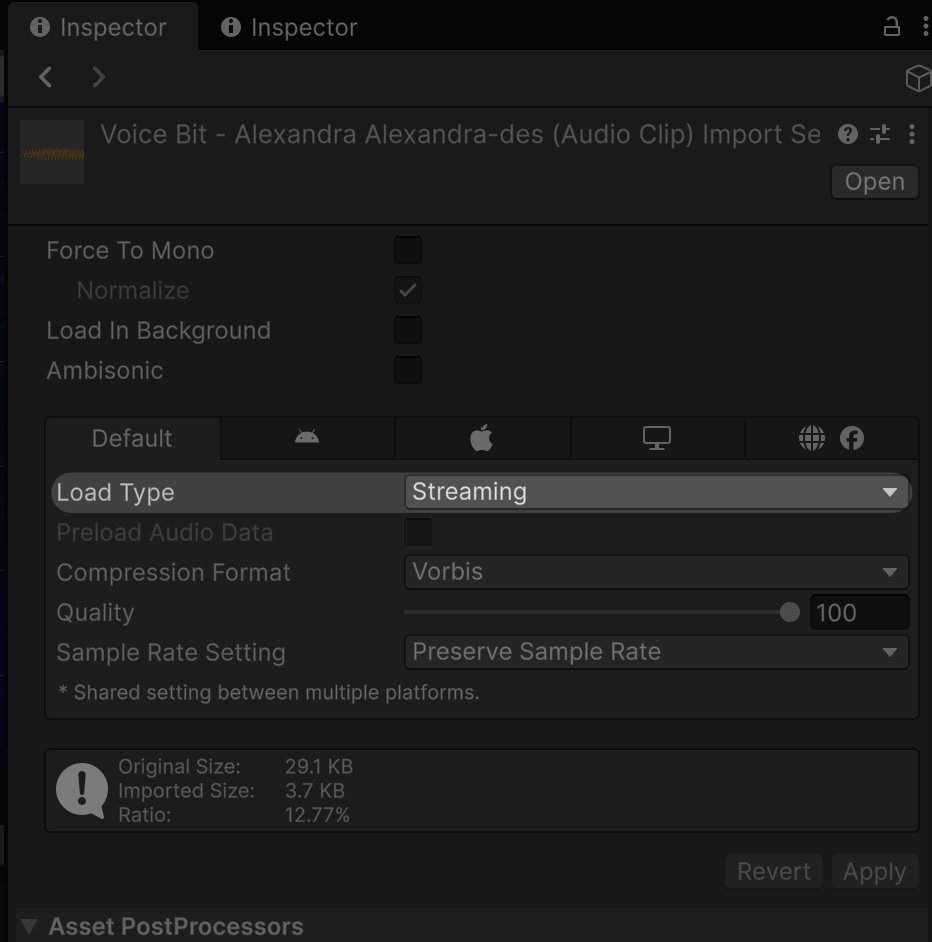Go back with the left arrow icon
Screen dimensions: 932x942
pos(46,77)
